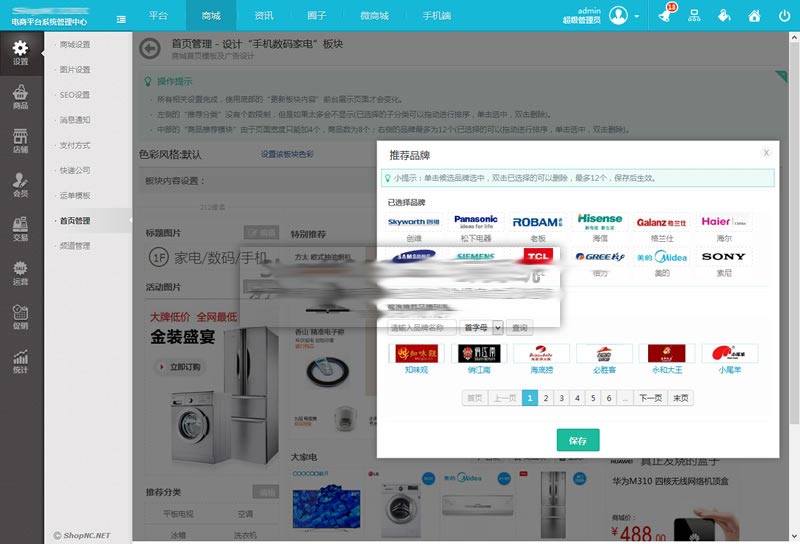800x544 pixels.
Task: Open the 会员 section in the sidebar
Action: tap(20, 185)
